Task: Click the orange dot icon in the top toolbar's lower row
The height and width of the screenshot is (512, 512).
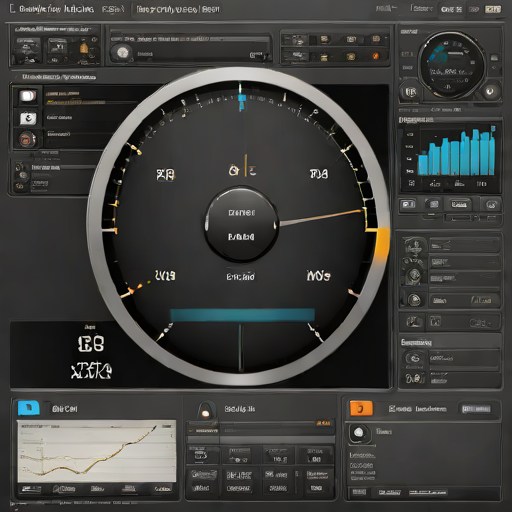Action: pyautogui.click(x=376, y=56)
